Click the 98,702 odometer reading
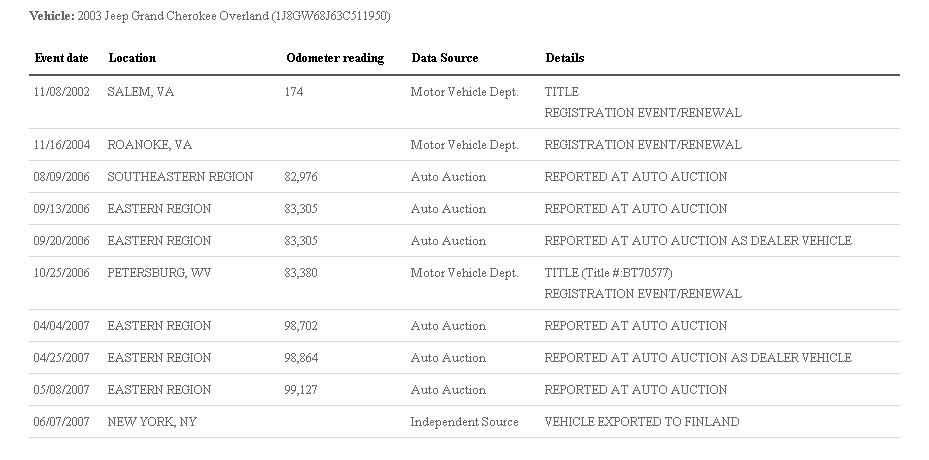Screen dimensions: 929x460 [301, 325]
